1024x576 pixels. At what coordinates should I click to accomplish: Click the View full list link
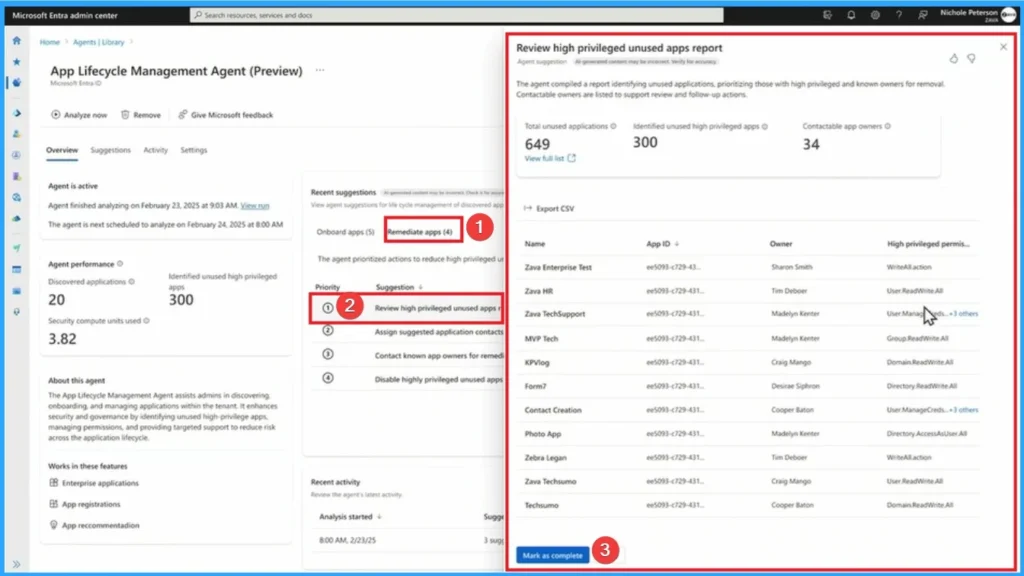tap(545, 159)
